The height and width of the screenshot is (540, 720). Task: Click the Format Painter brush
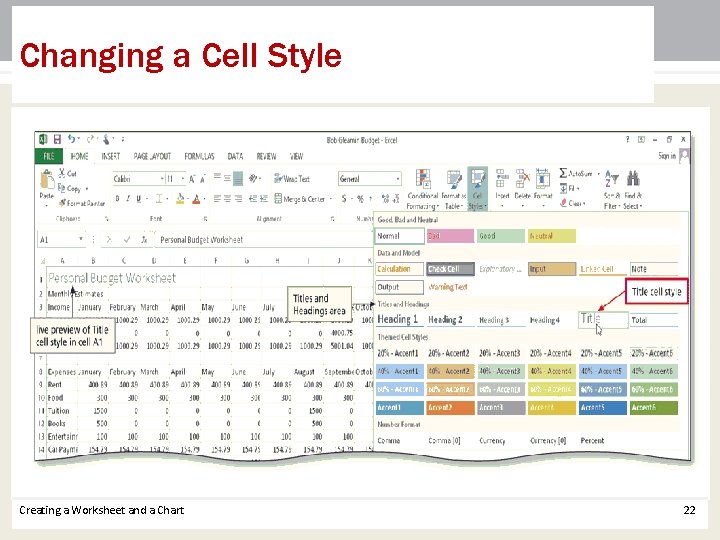[x=62, y=202]
